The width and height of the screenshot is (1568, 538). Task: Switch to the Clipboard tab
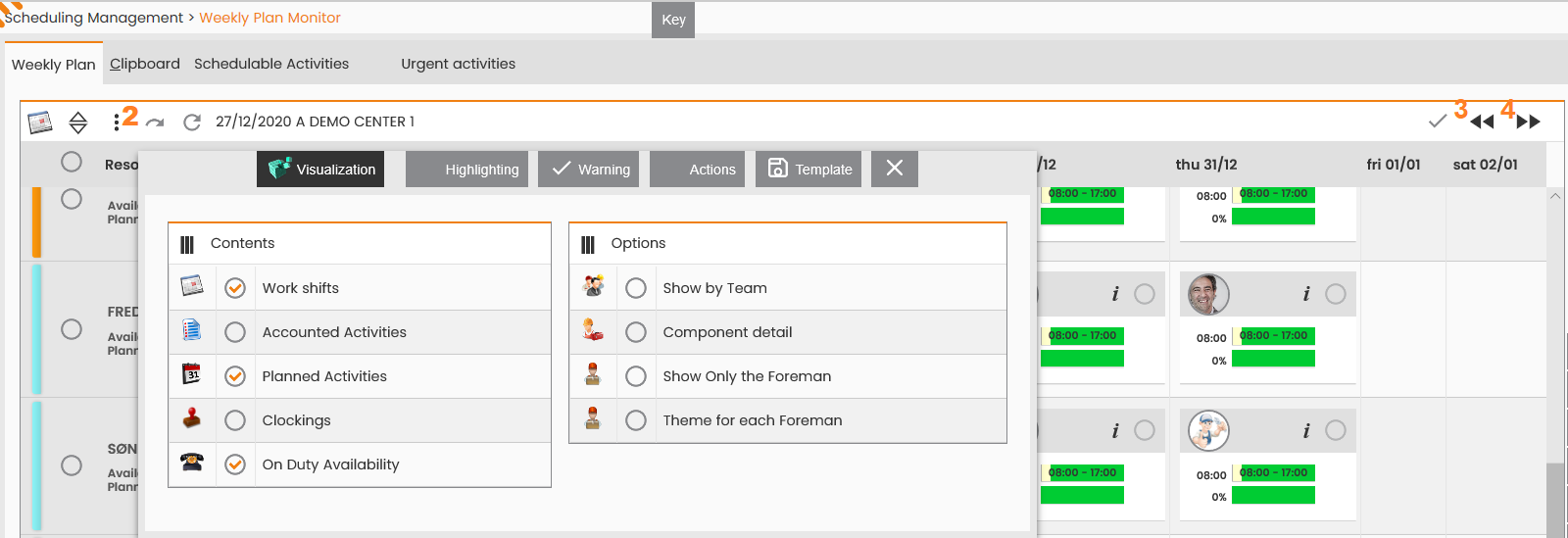pos(145,64)
